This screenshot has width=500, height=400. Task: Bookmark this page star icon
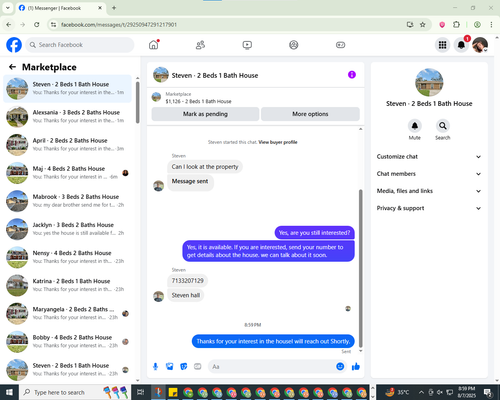(423, 24)
